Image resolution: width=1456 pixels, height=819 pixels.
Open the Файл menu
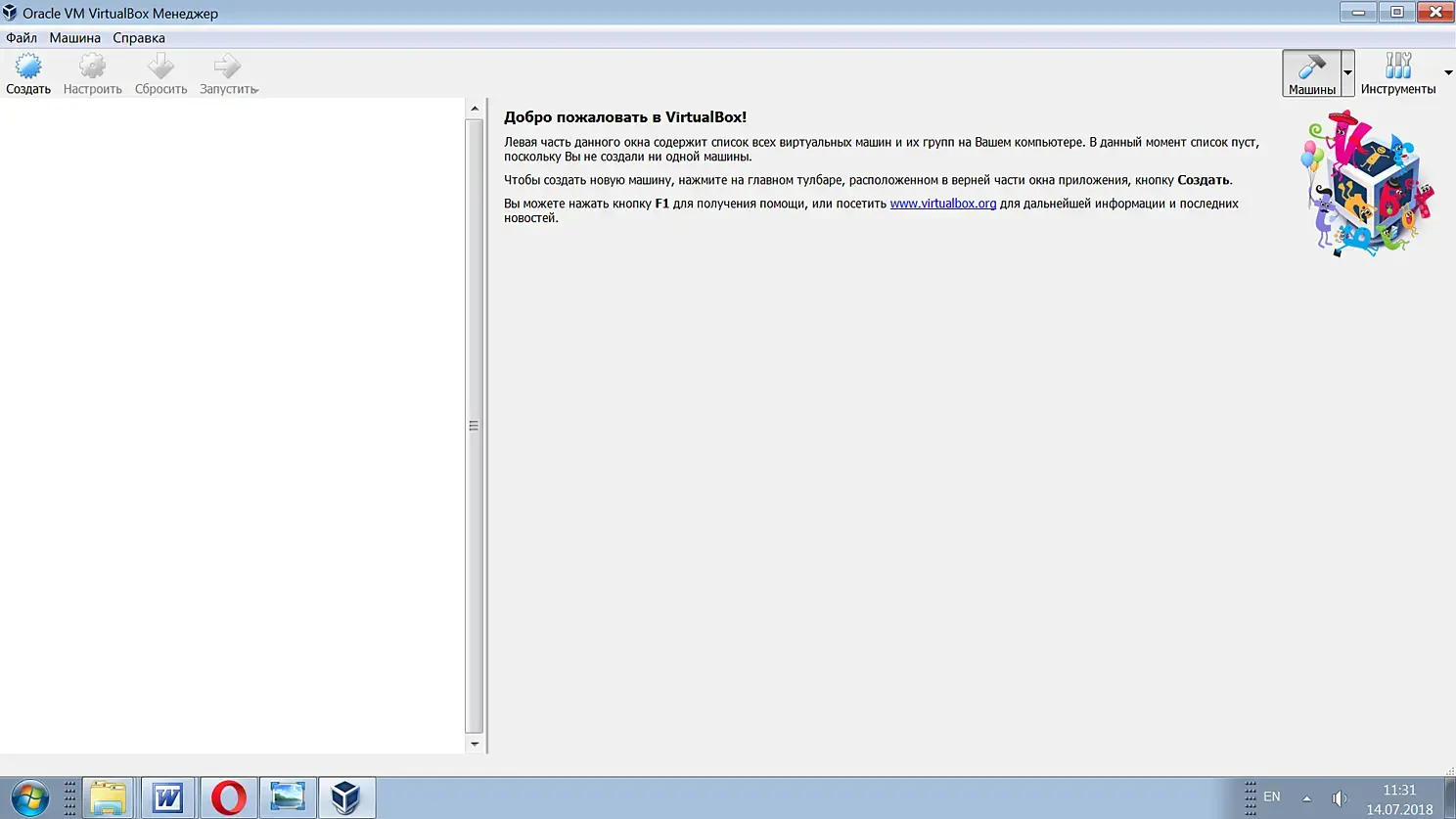coord(22,38)
